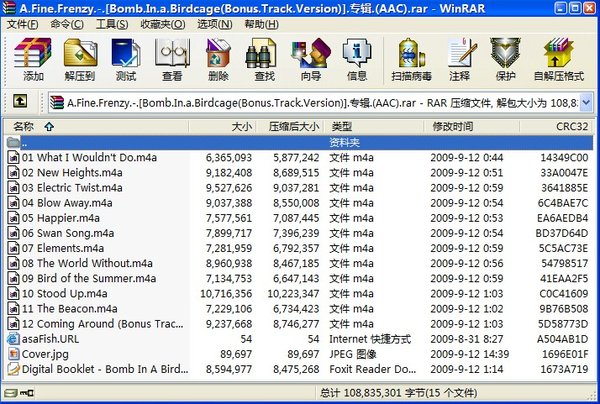Click CRC32 value 14349C00
Viewport: 600px width, 404px height.
564,158
